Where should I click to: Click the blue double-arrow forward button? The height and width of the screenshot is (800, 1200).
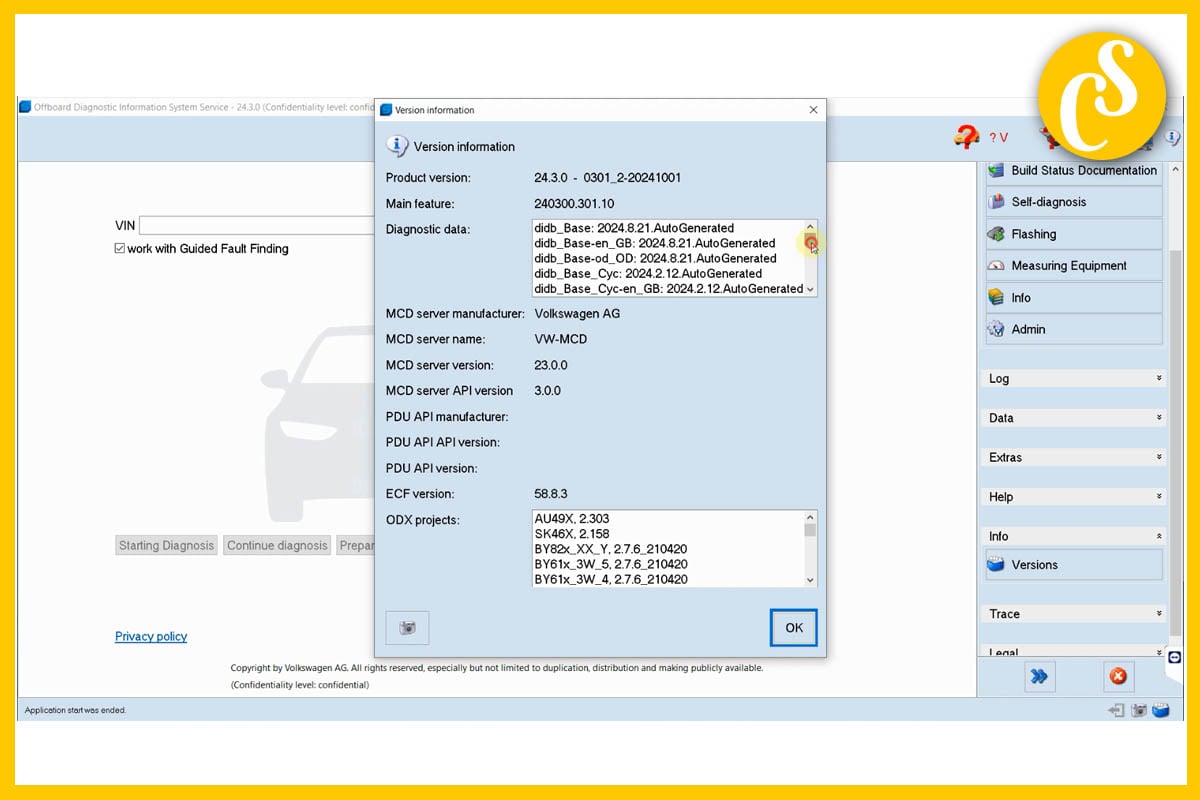click(1039, 677)
